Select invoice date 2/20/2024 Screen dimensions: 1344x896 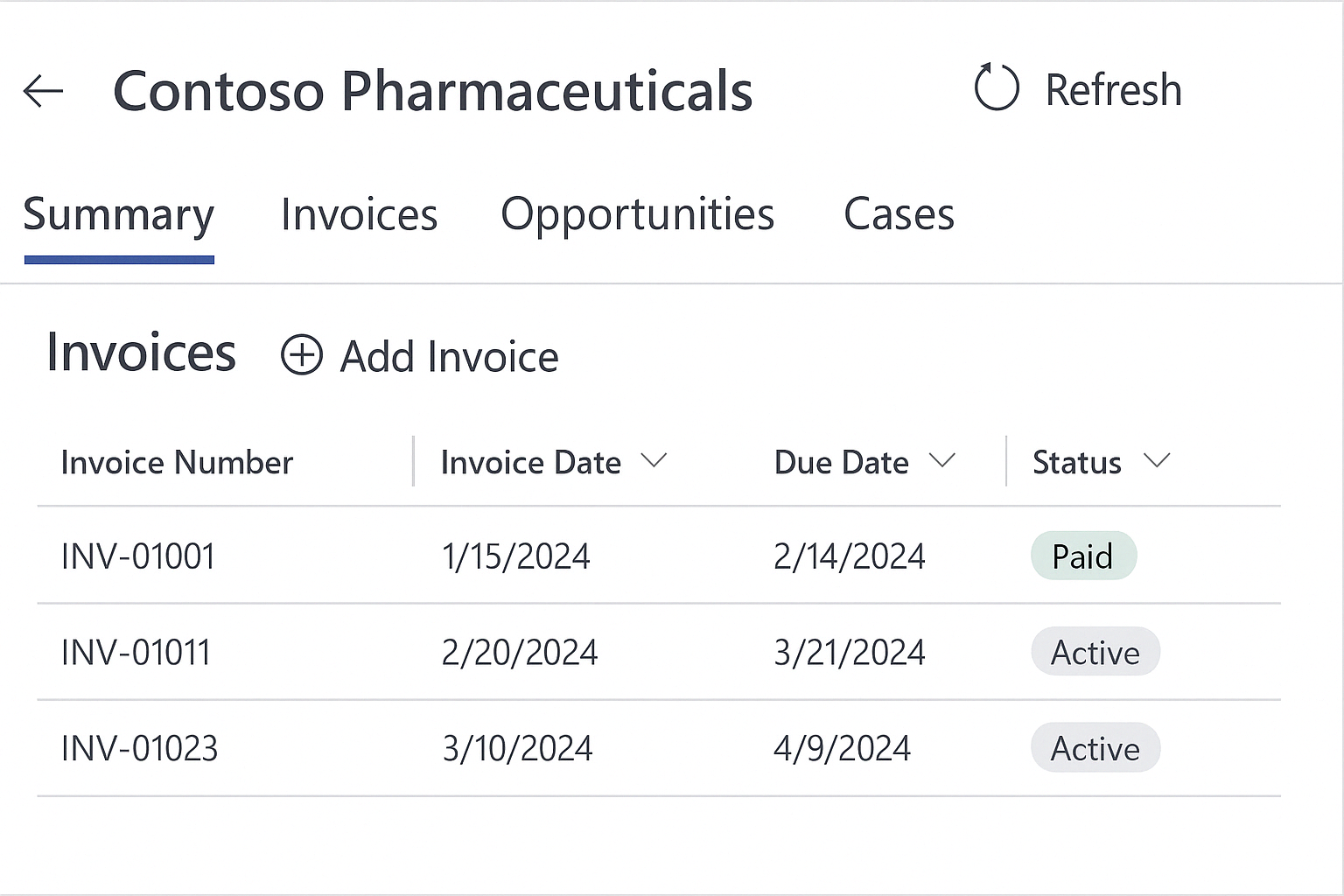point(520,653)
